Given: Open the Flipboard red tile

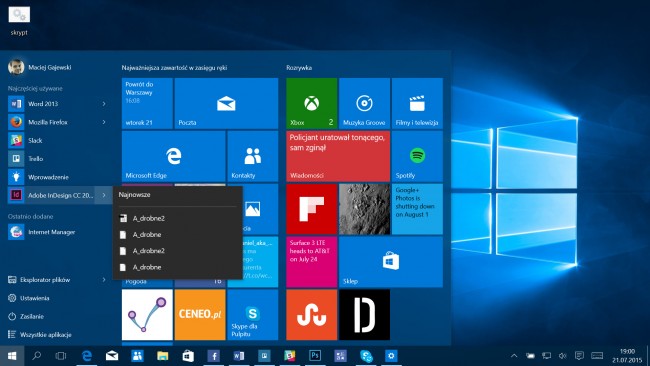Looking at the screenshot, I should (x=311, y=209).
